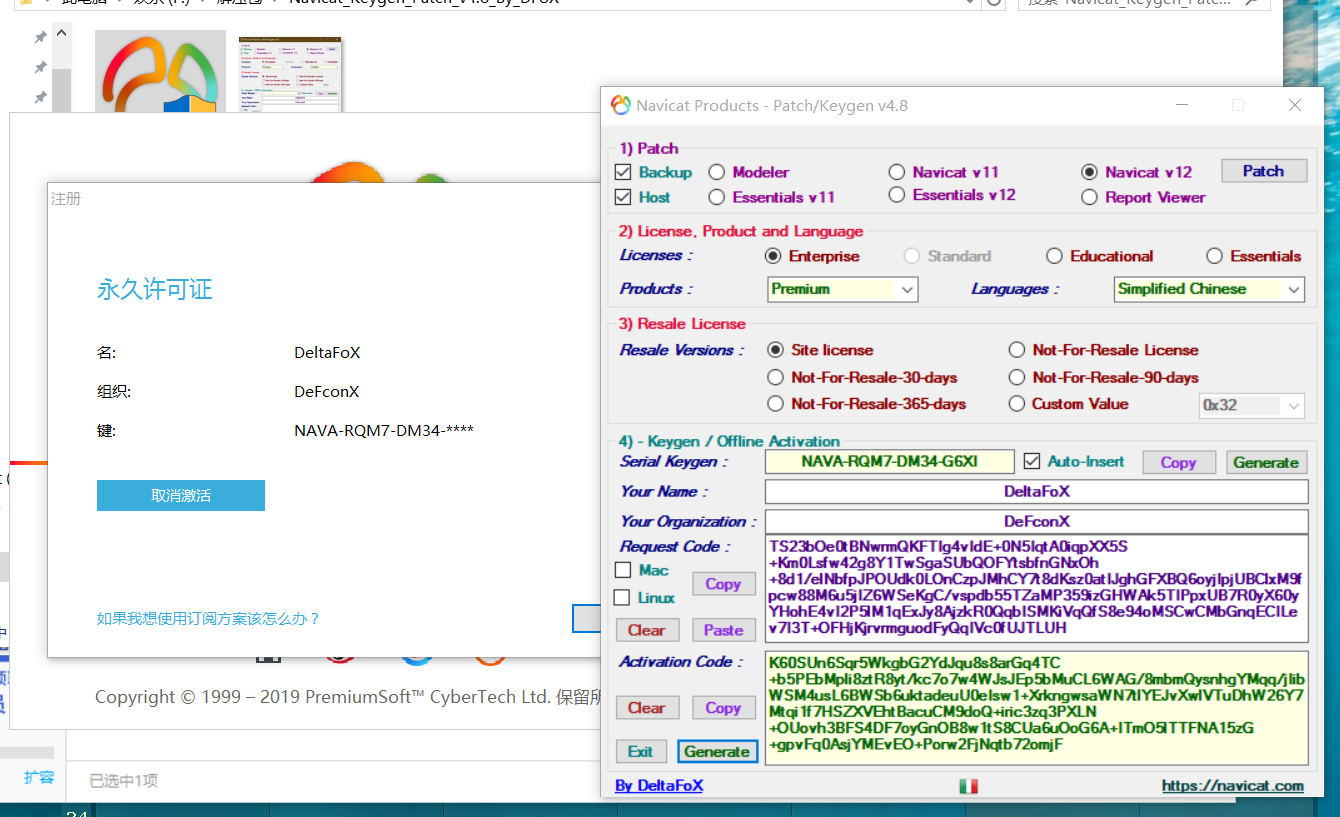Click inside the Request Code text box
Screen dimensions: 1340x817
(x=1037, y=588)
